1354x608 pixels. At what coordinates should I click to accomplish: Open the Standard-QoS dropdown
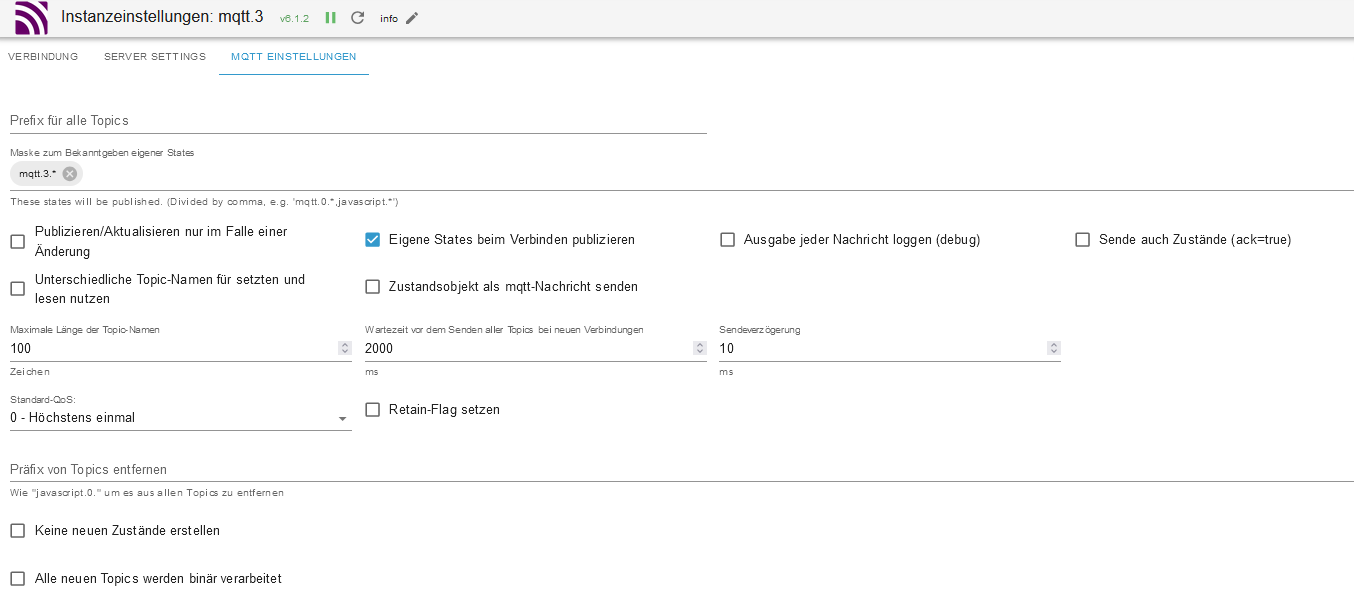point(181,418)
